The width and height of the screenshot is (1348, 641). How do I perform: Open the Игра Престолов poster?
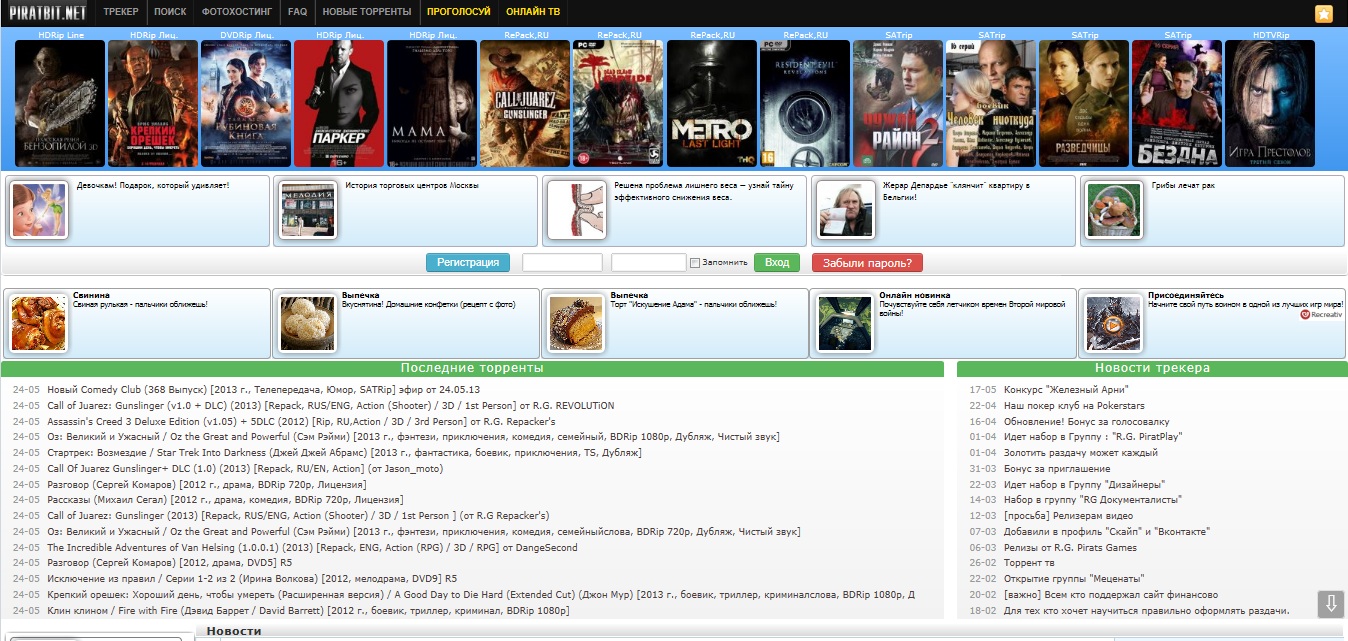coord(1270,103)
